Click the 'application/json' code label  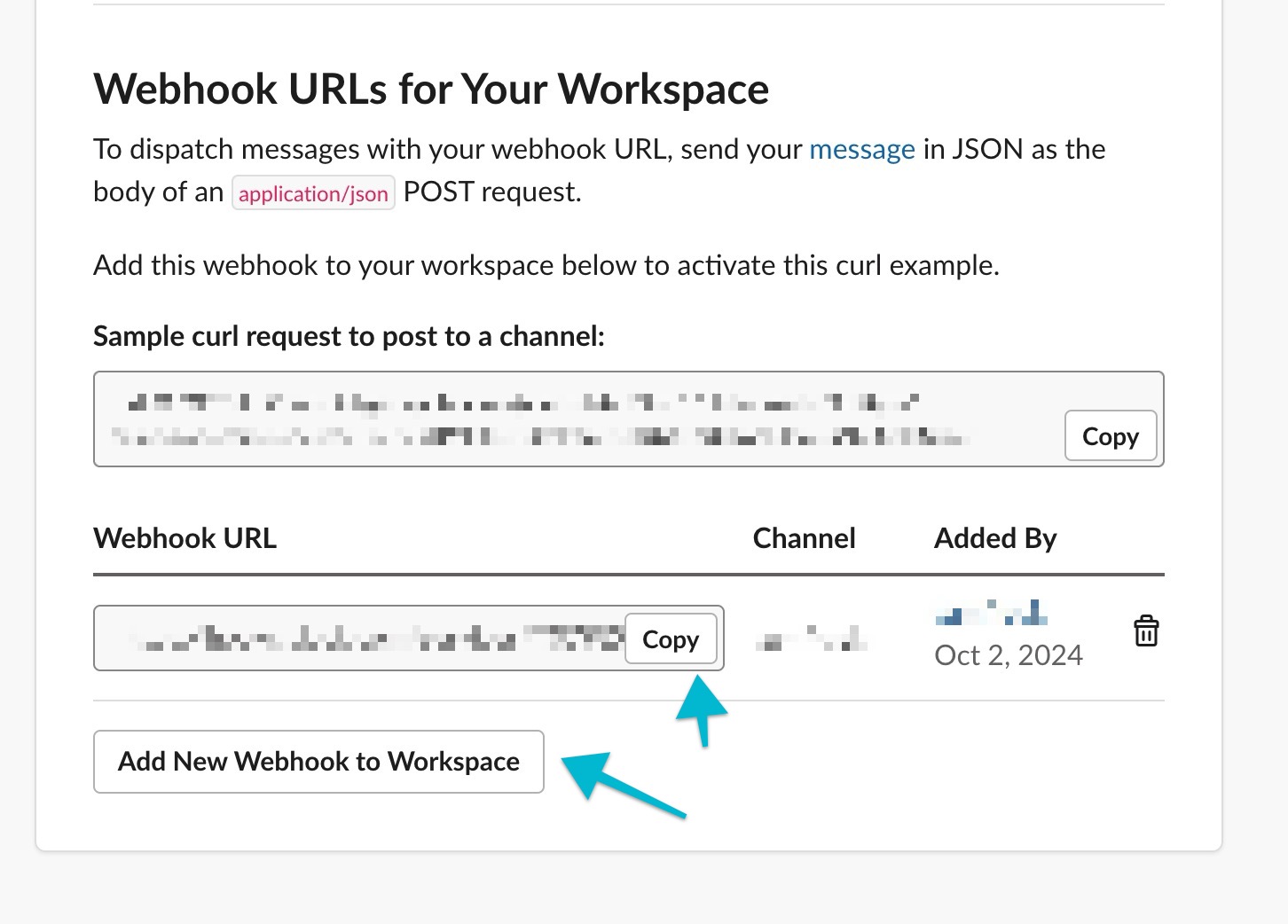[313, 193]
